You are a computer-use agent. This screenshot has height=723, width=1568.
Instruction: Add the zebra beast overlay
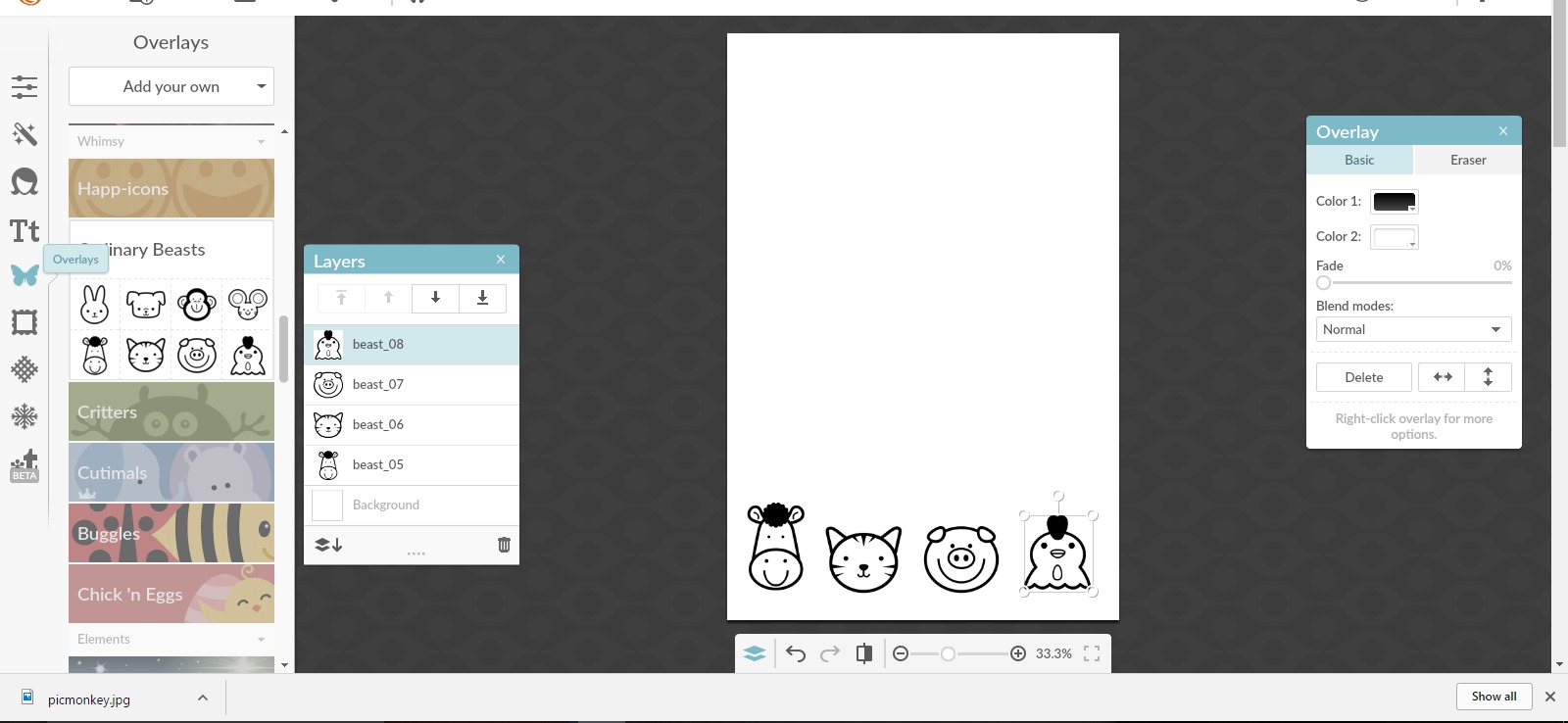[x=95, y=355]
